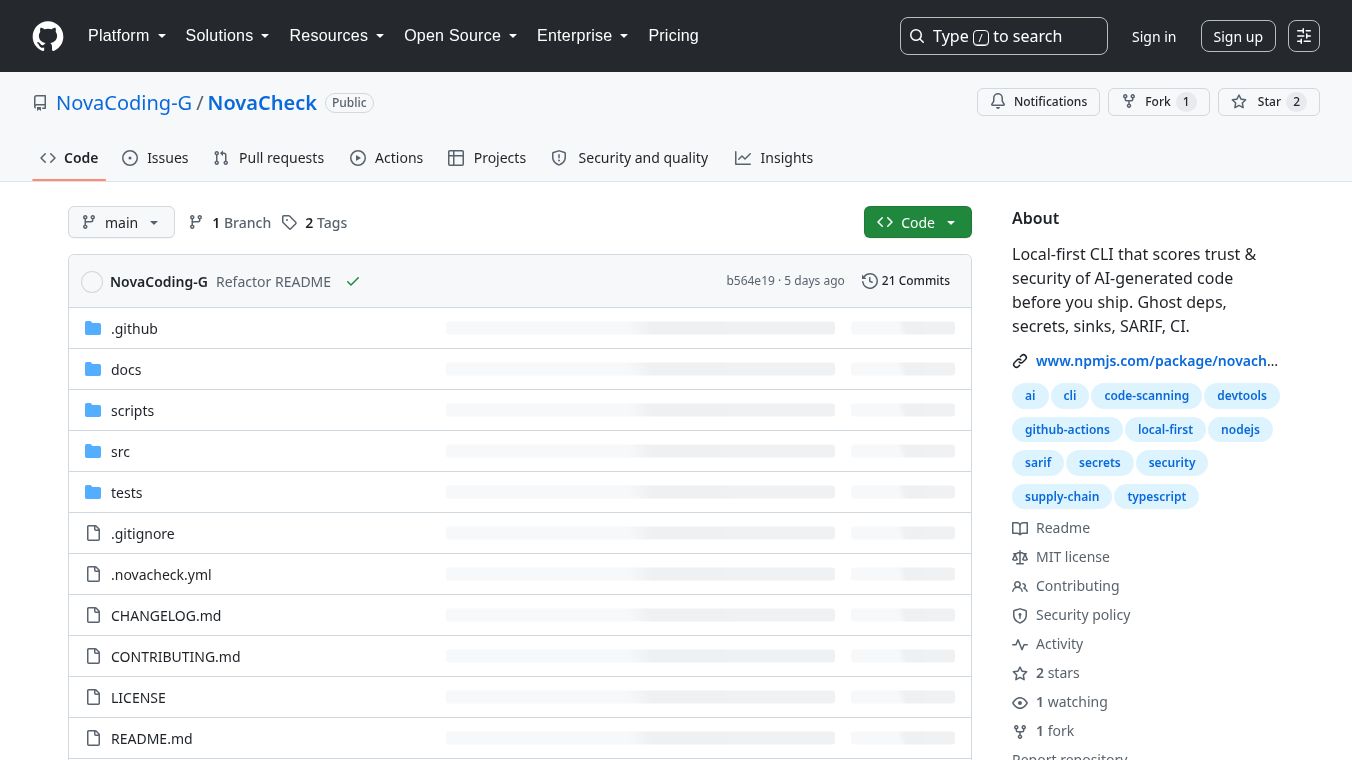Image resolution: width=1352 pixels, height=760 pixels.
Task: Expand the Platform menu
Action: click(x=127, y=36)
